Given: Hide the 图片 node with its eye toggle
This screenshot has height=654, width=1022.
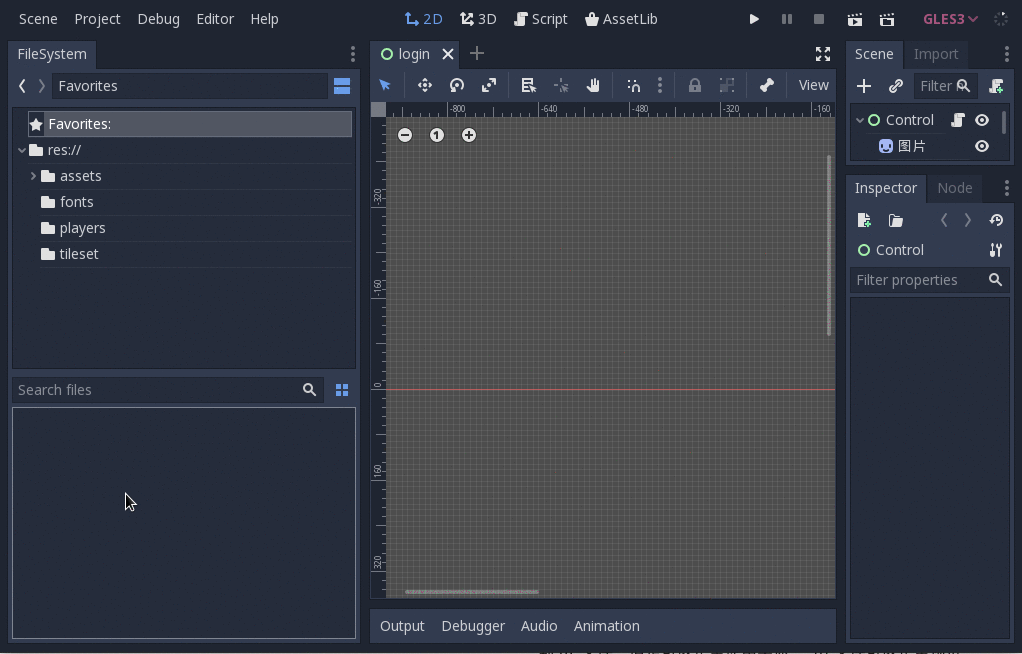Looking at the screenshot, I should coord(981,146).
